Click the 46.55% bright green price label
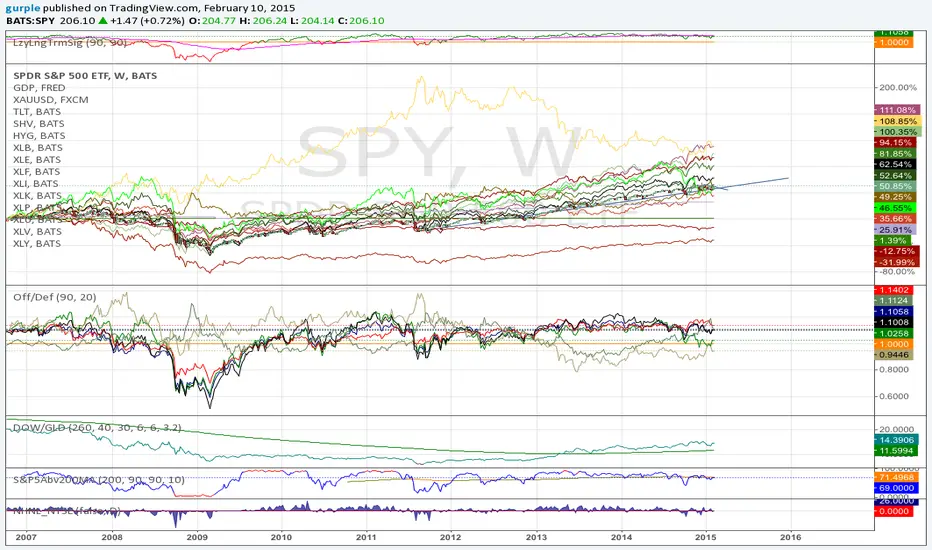Viewport: 932px width, 550px height. click(895, 209)
